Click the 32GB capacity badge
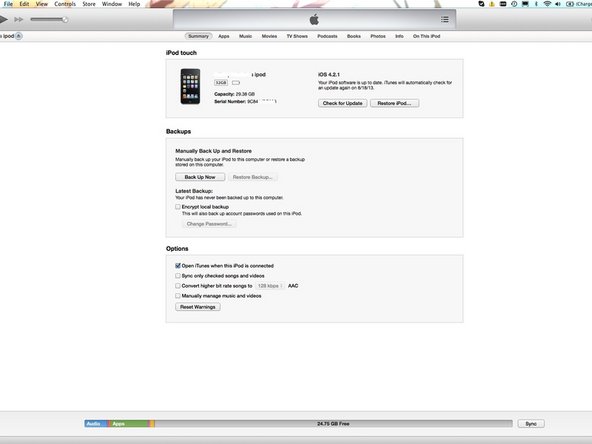 pos(221,82)
